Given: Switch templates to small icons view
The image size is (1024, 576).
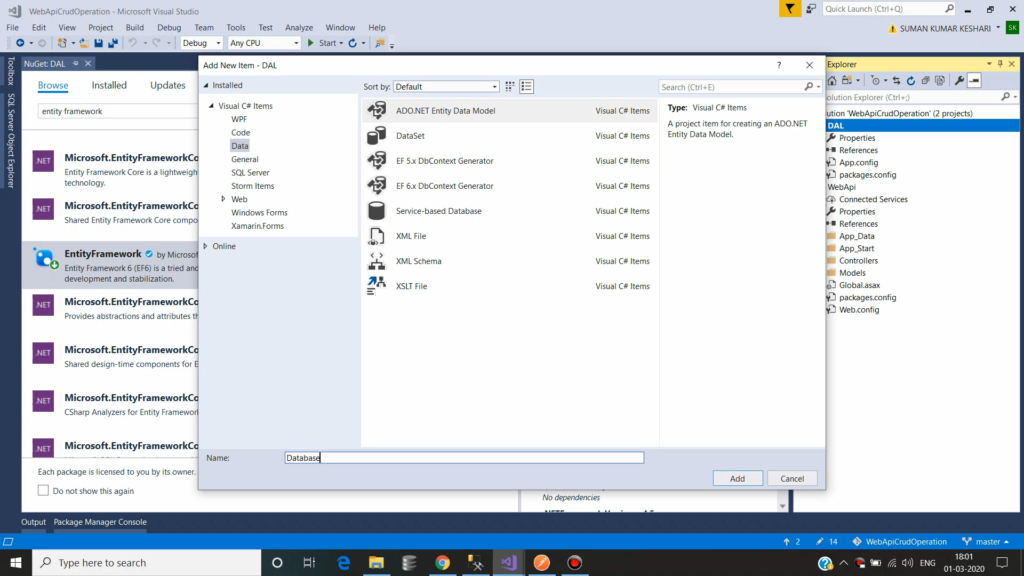Looking at the screenshot, I should click(x=509, y=86).
